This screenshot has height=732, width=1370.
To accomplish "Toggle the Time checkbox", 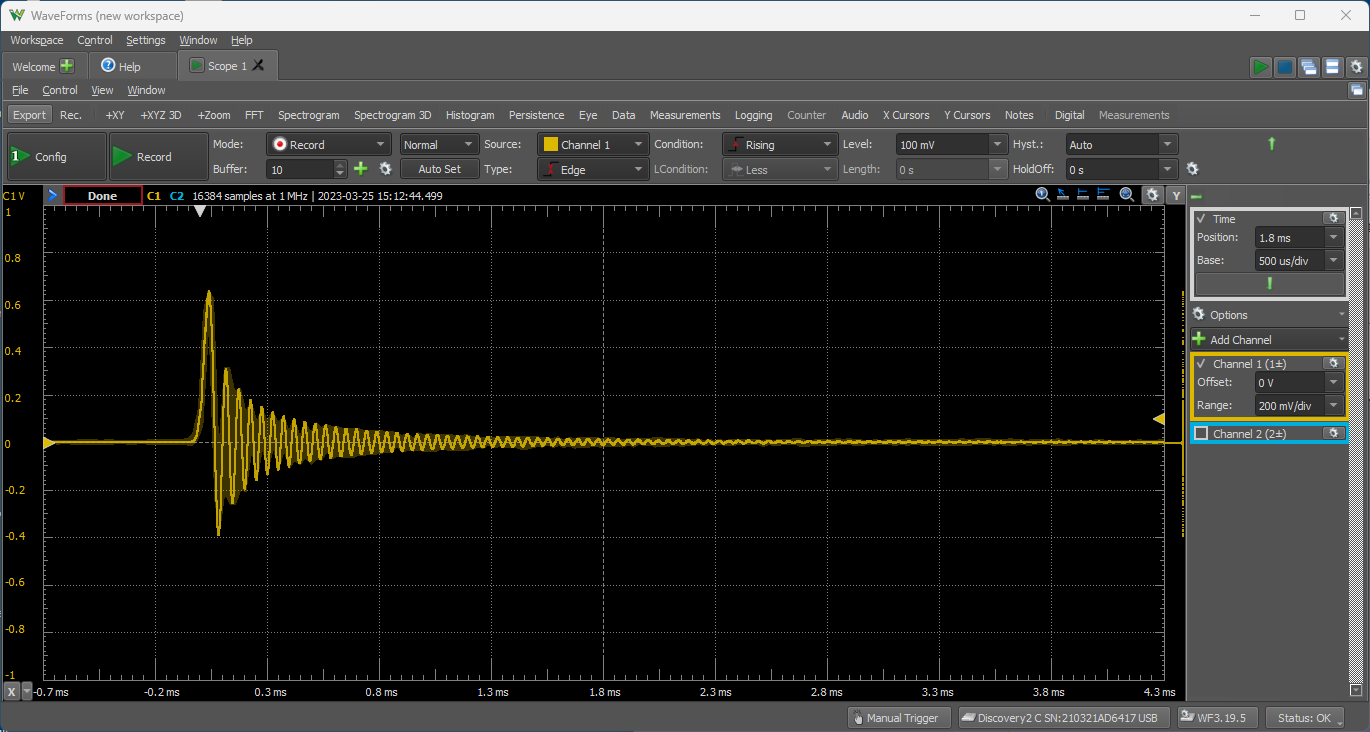I will pyautogui.click(x=1201, y=218).
